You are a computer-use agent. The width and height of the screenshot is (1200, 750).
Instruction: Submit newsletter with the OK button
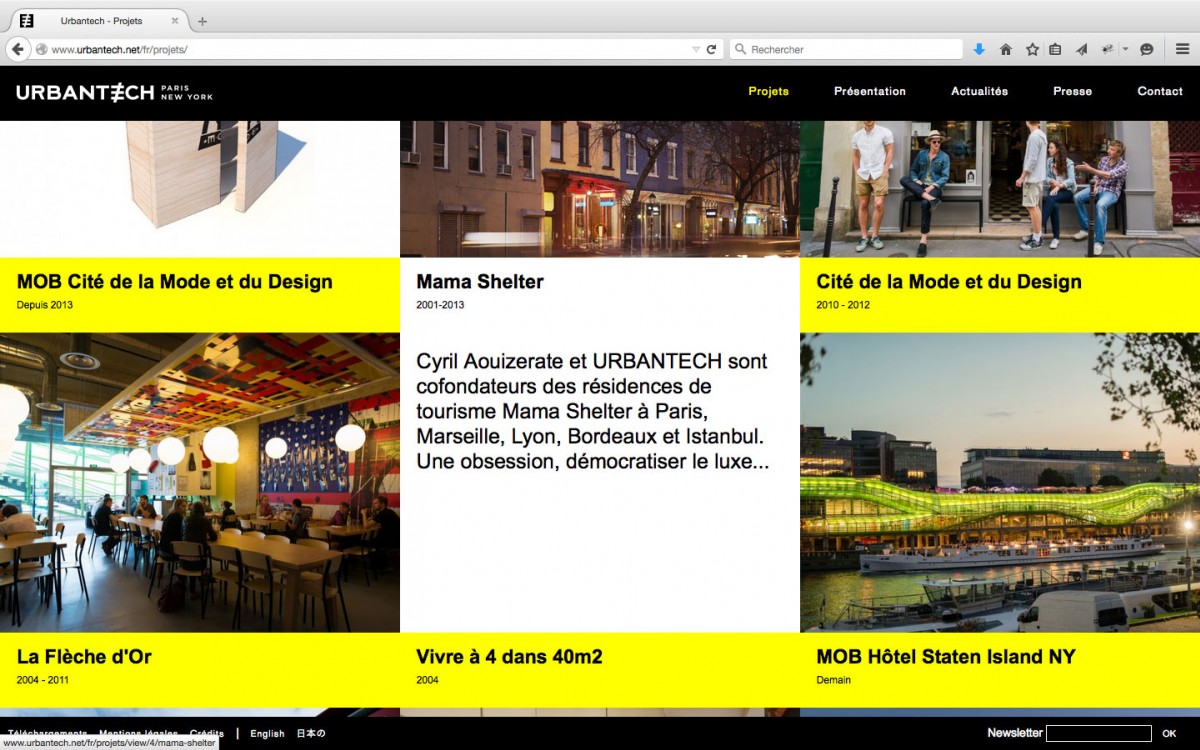(1169, 733)
